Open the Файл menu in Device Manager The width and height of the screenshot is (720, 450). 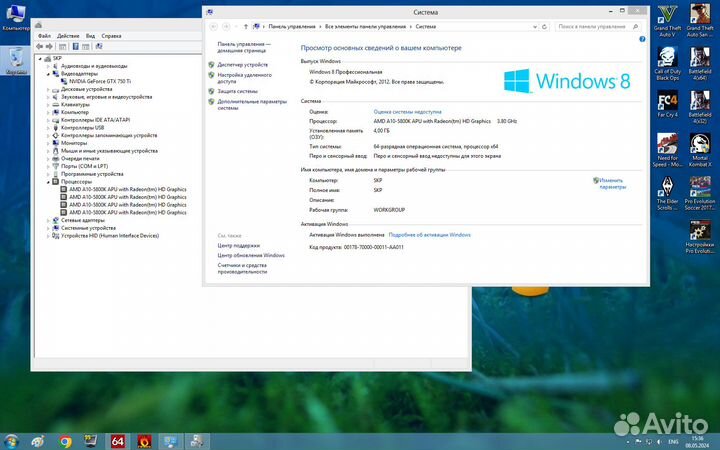45,36
